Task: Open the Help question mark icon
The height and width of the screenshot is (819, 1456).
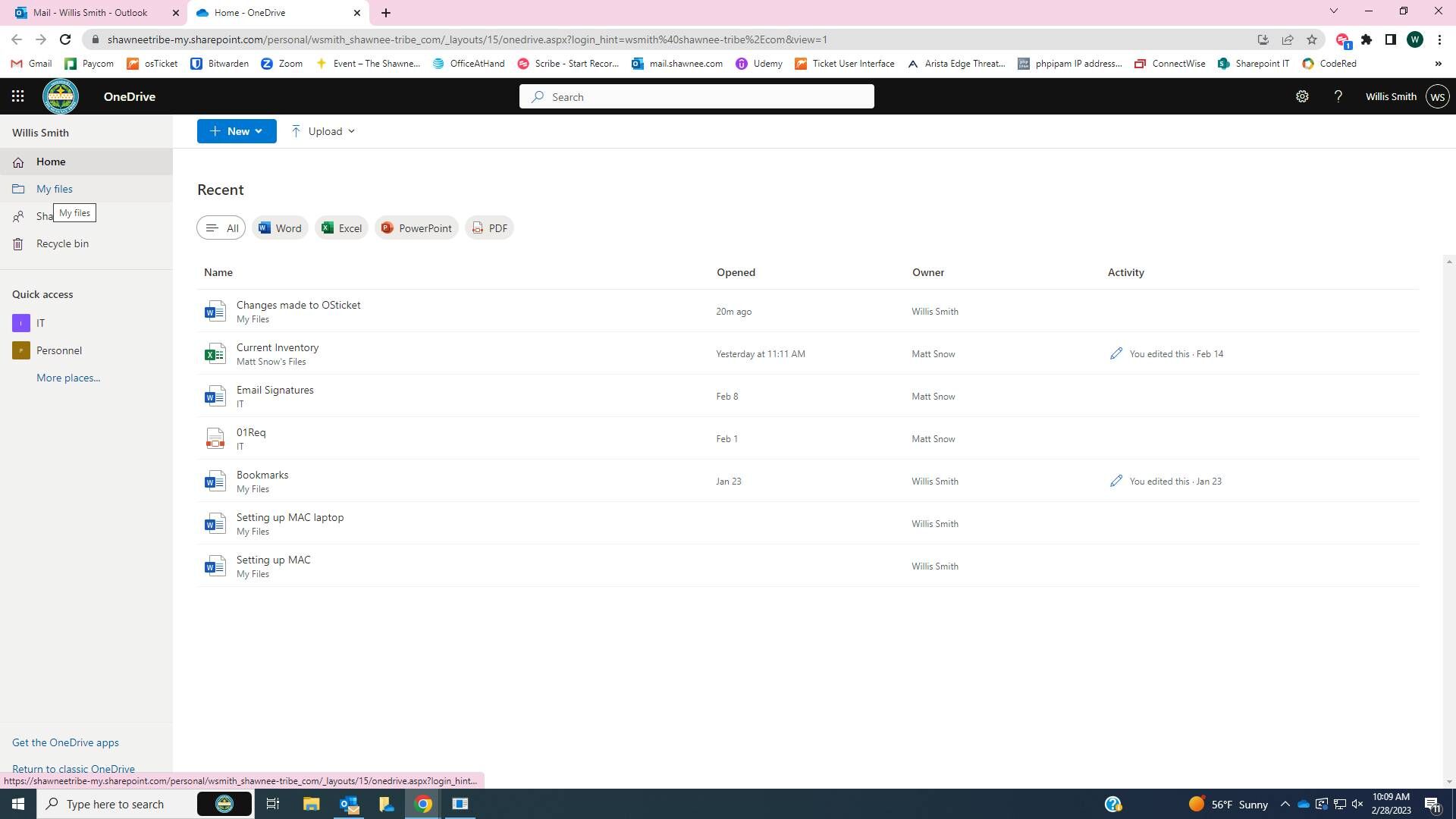Action: pos(1338,96)
